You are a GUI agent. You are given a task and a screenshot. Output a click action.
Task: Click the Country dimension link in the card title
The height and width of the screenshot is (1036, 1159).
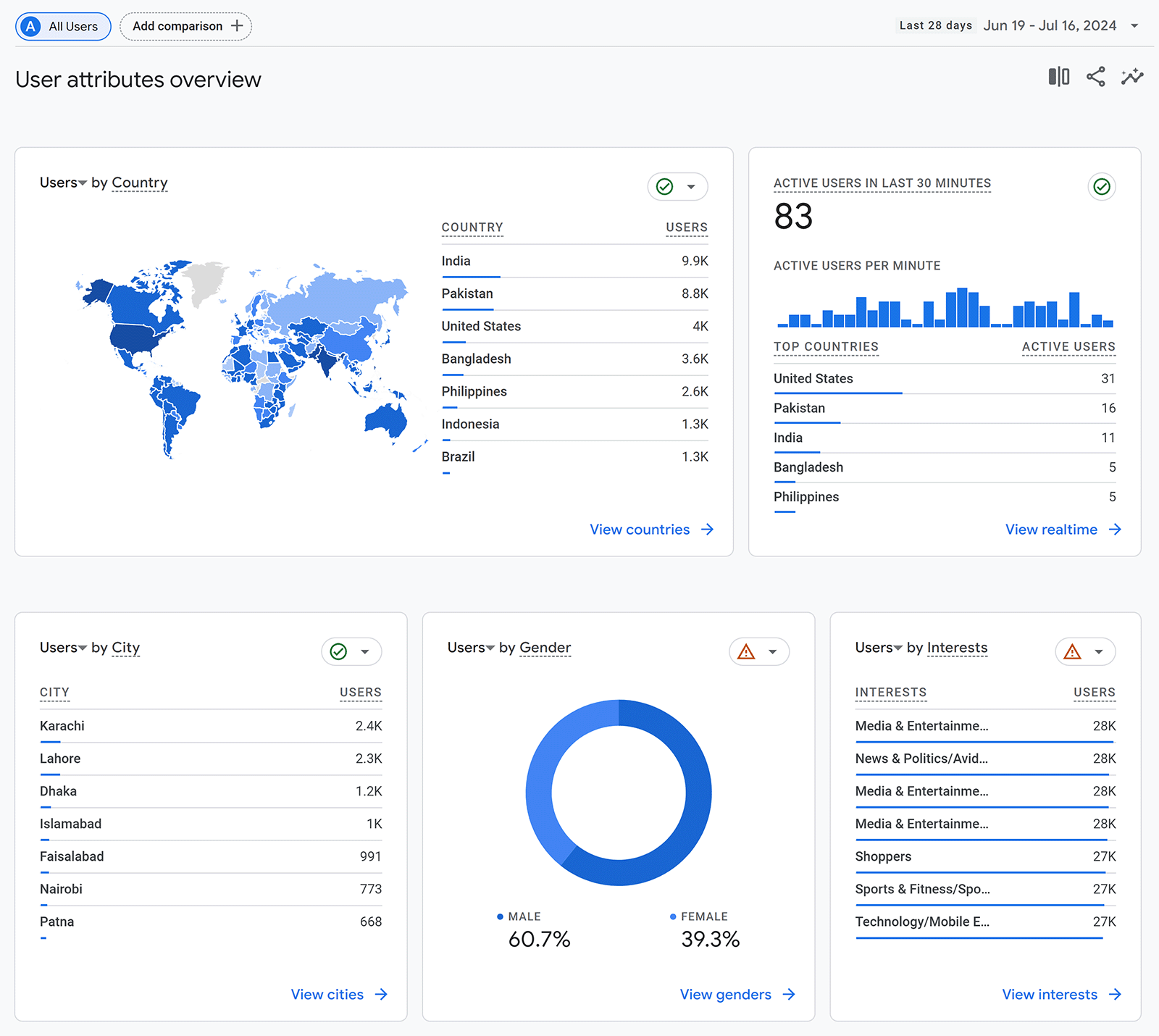coord(139,183)
